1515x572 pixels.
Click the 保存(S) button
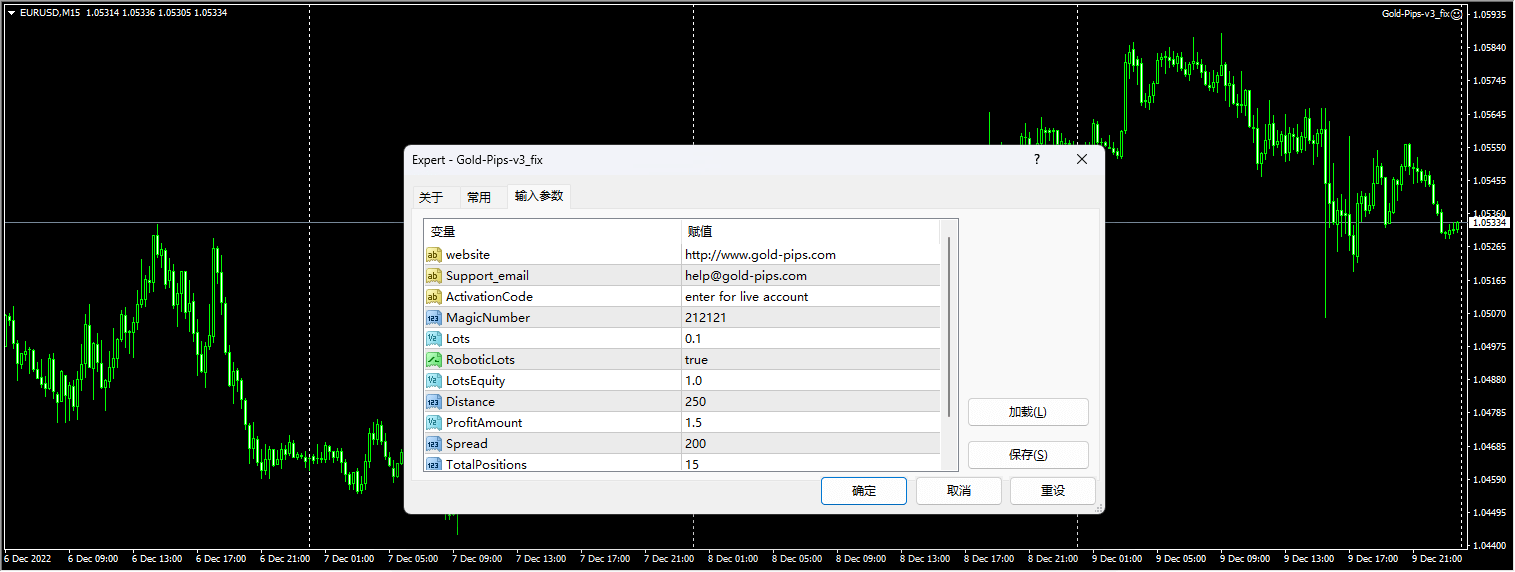pos(1028,455)
